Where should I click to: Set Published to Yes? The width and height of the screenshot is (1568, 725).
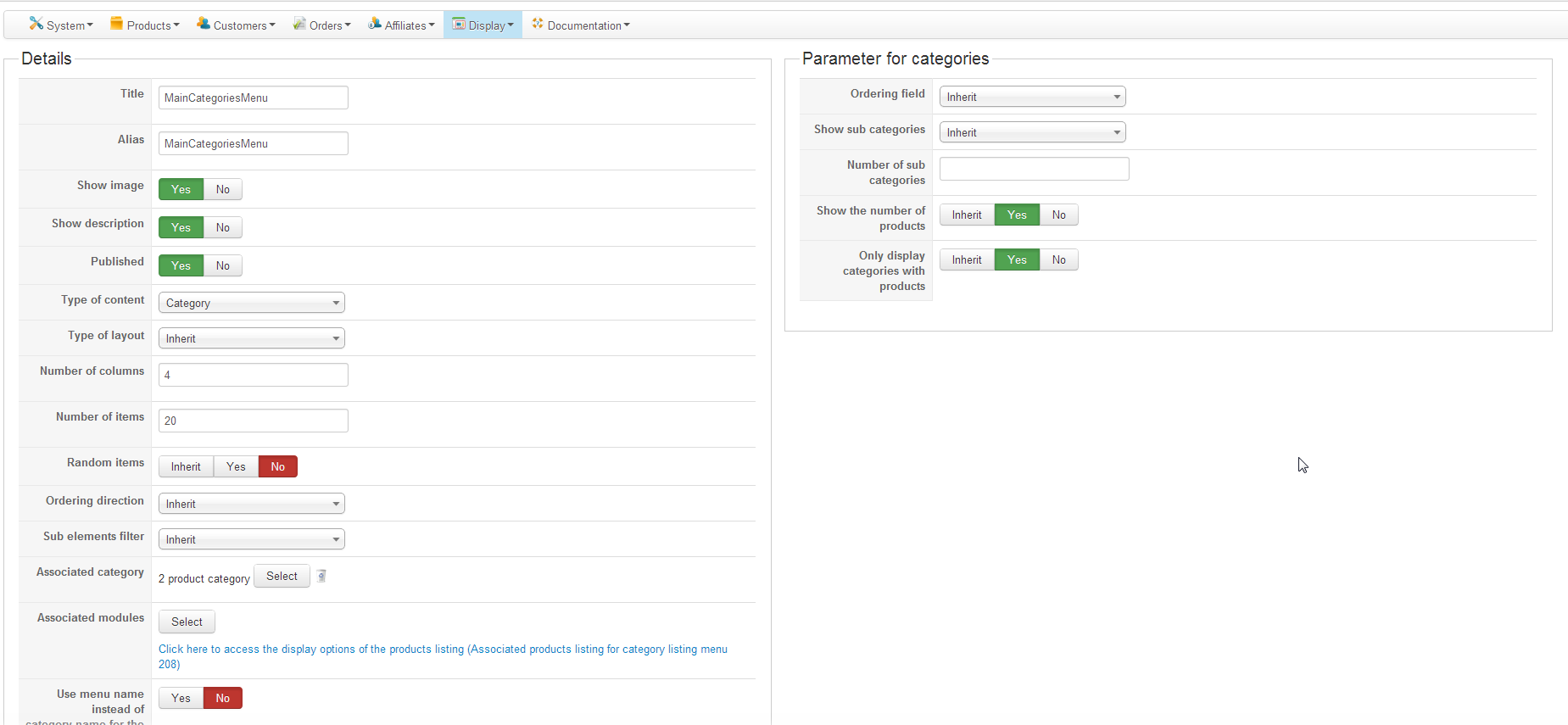pos(181,265)
